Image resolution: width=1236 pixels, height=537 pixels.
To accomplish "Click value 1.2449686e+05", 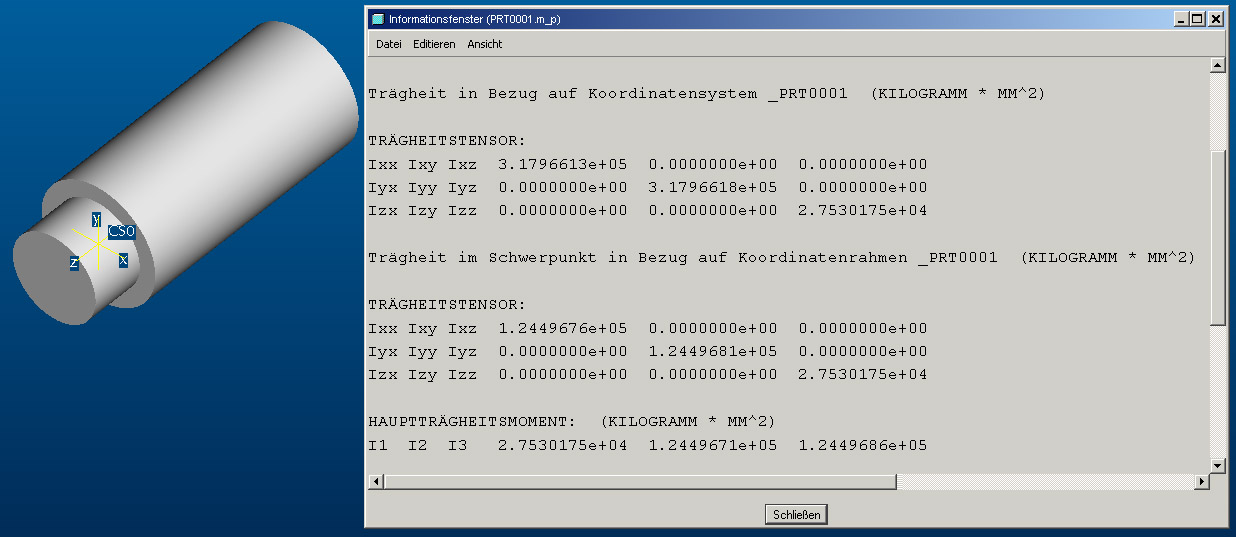I will tap(862, 445).
